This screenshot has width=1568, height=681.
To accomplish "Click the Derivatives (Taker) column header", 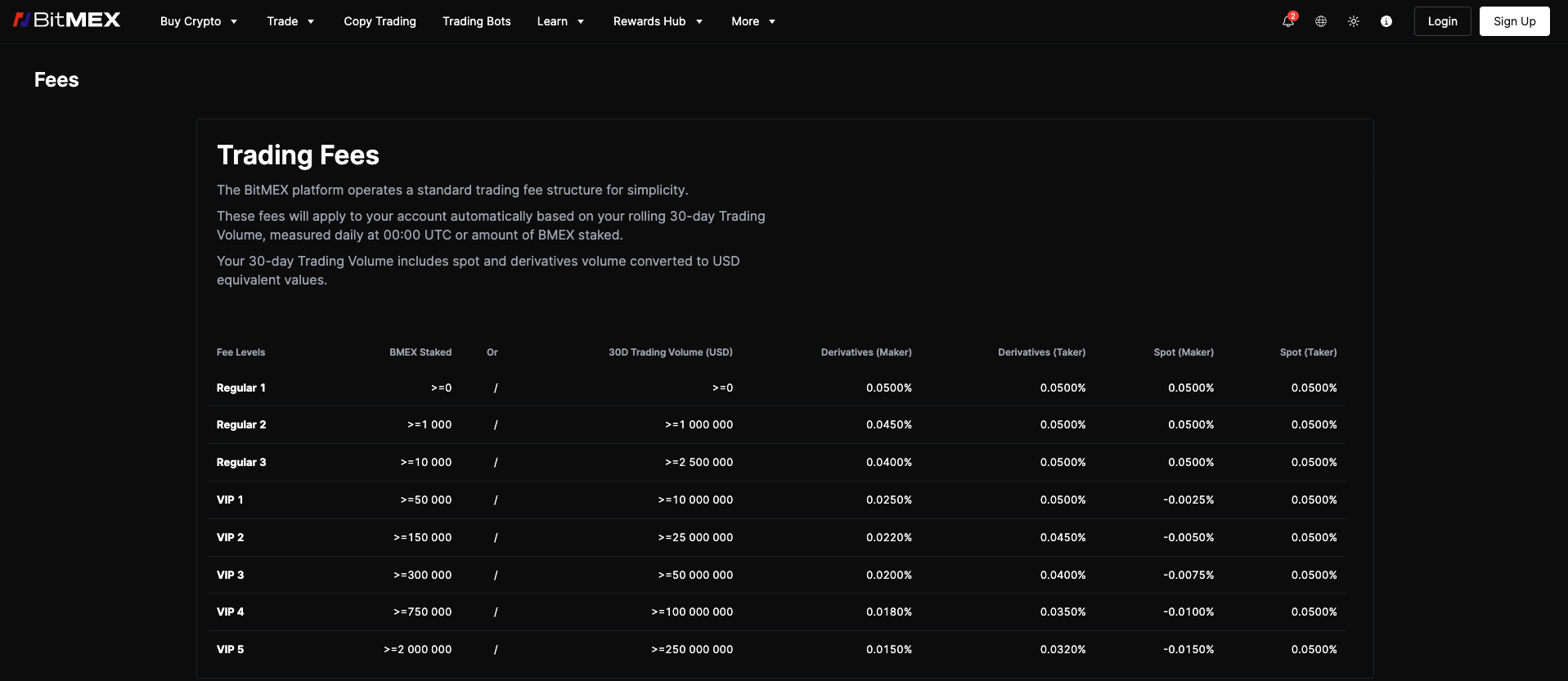I will tap(1042, 352).
